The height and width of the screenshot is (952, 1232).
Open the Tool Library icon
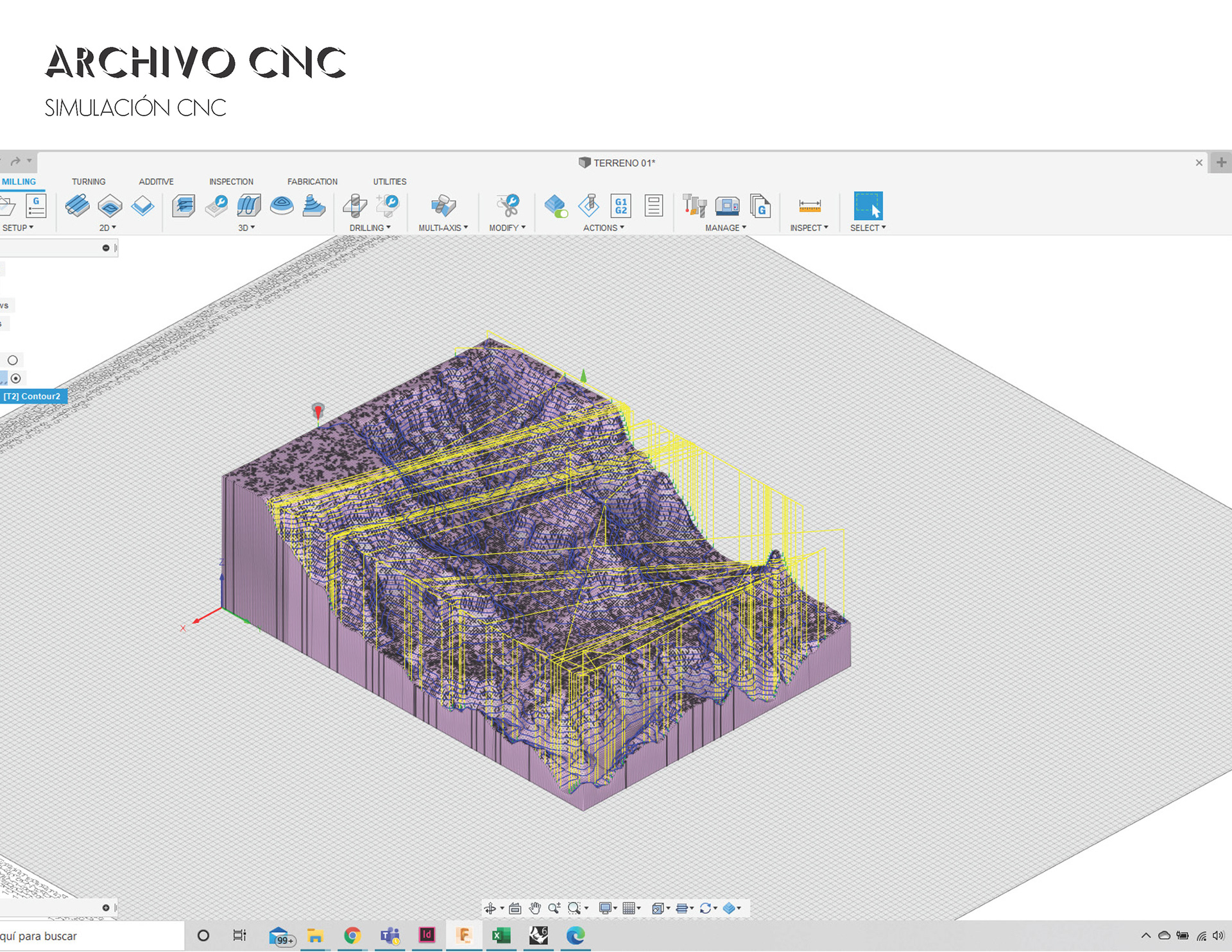pyautogui.click(x=694, y=206)
